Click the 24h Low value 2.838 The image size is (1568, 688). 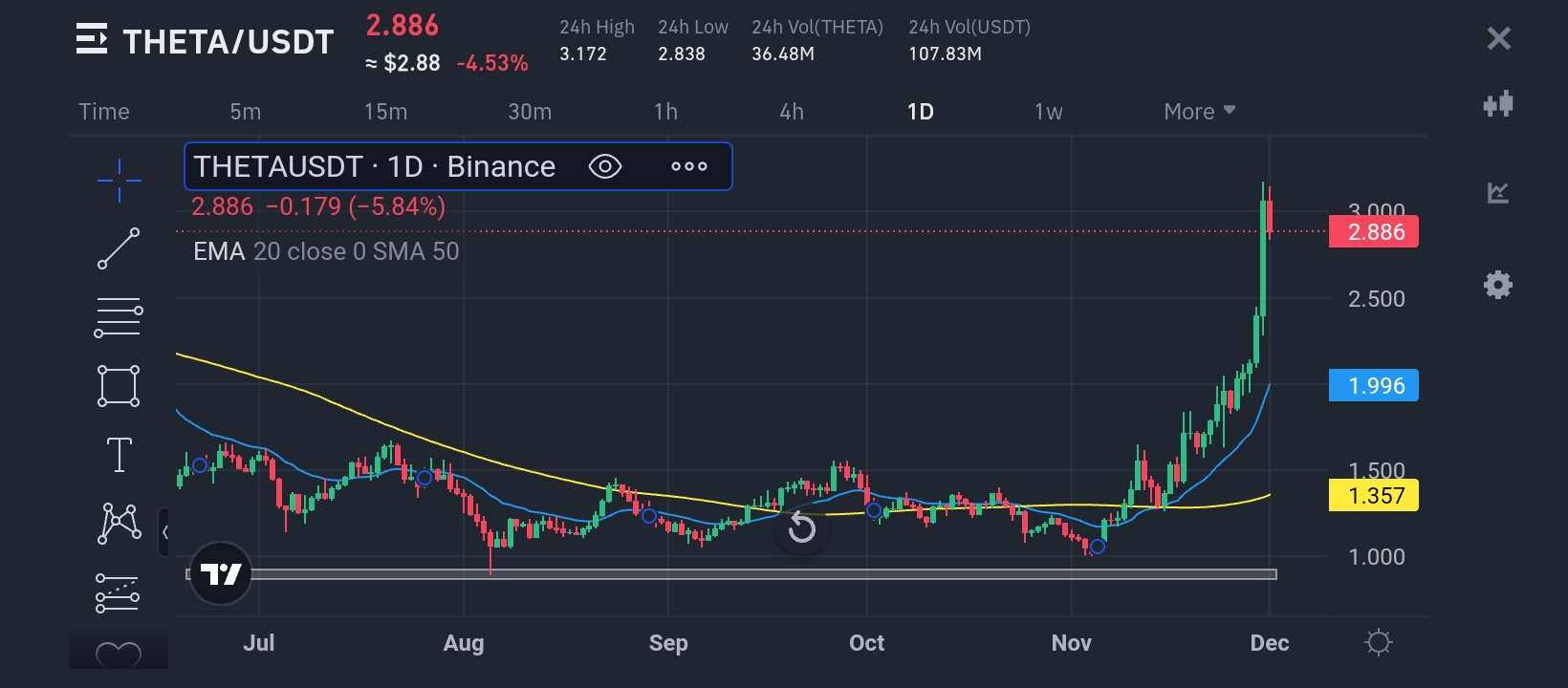pyautogui.click(x=682, y=54)
